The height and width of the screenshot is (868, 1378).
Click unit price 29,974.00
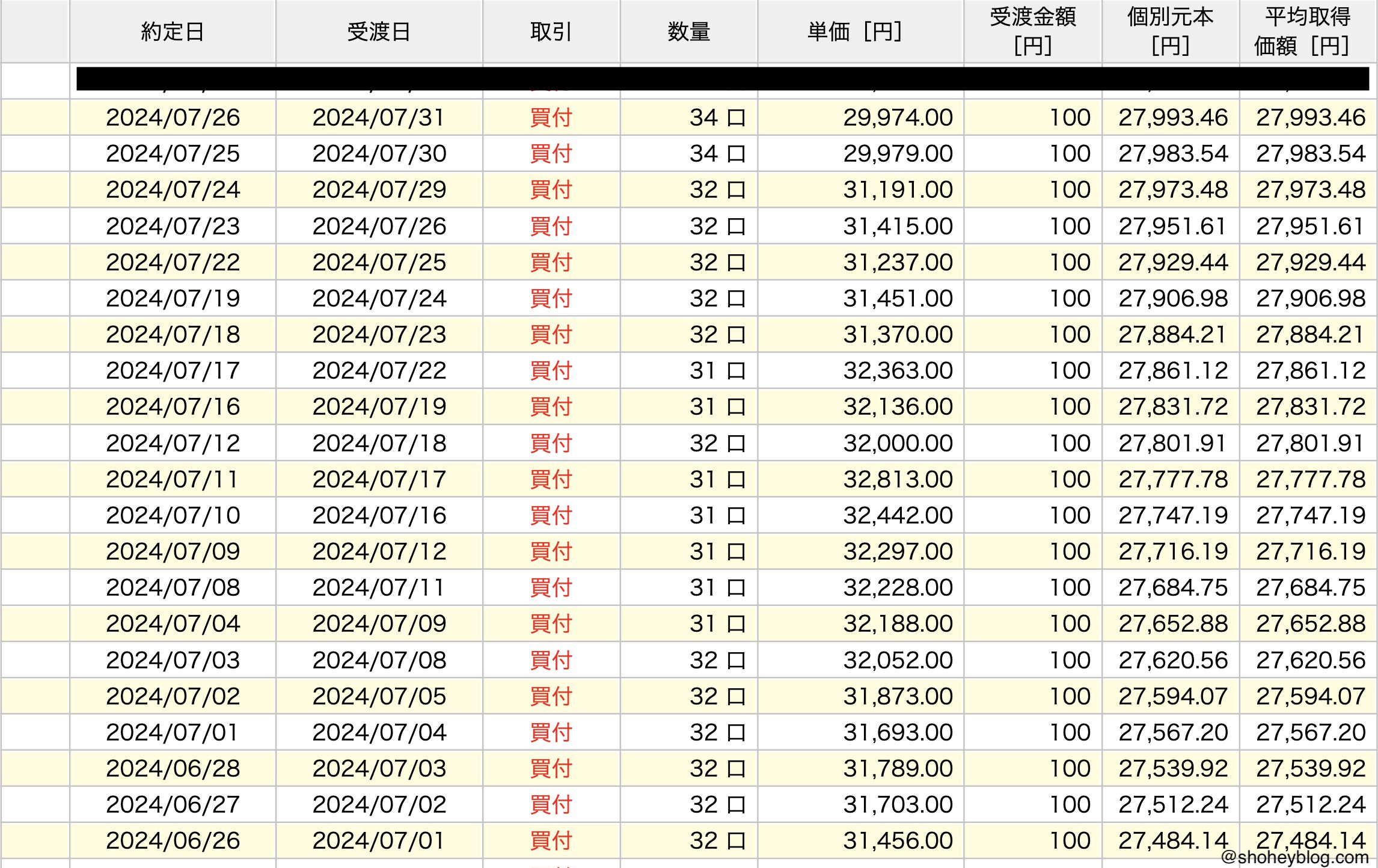click(x=898, y=117)
